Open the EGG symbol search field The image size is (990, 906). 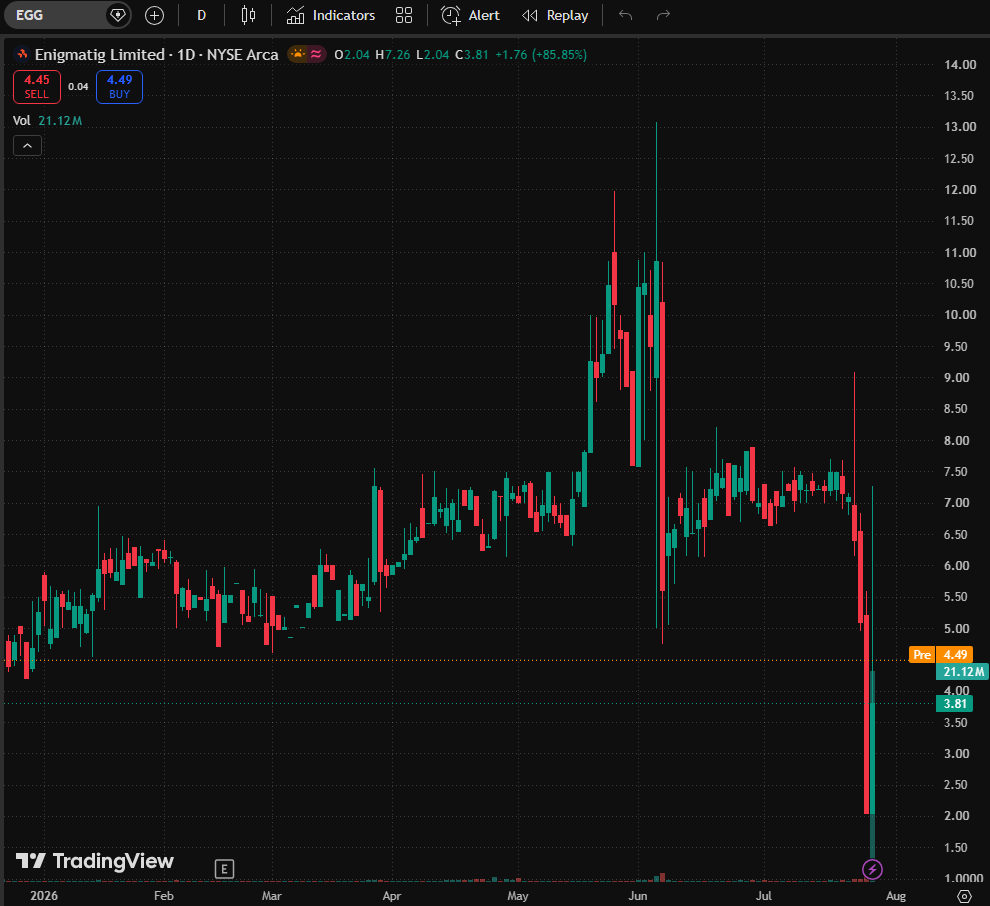tap(56, 15)
